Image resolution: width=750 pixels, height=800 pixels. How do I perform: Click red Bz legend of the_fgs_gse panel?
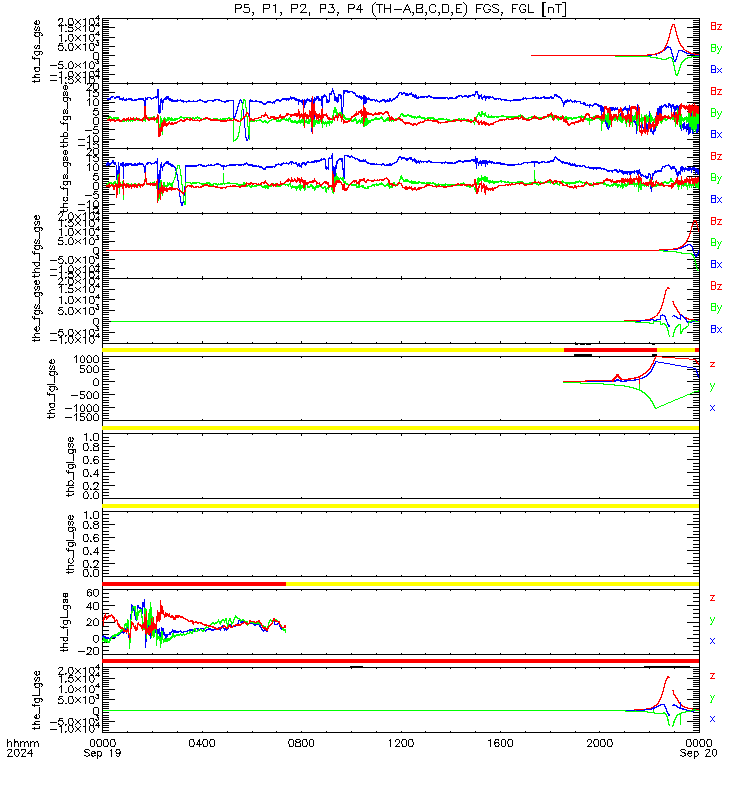point(716,286)
